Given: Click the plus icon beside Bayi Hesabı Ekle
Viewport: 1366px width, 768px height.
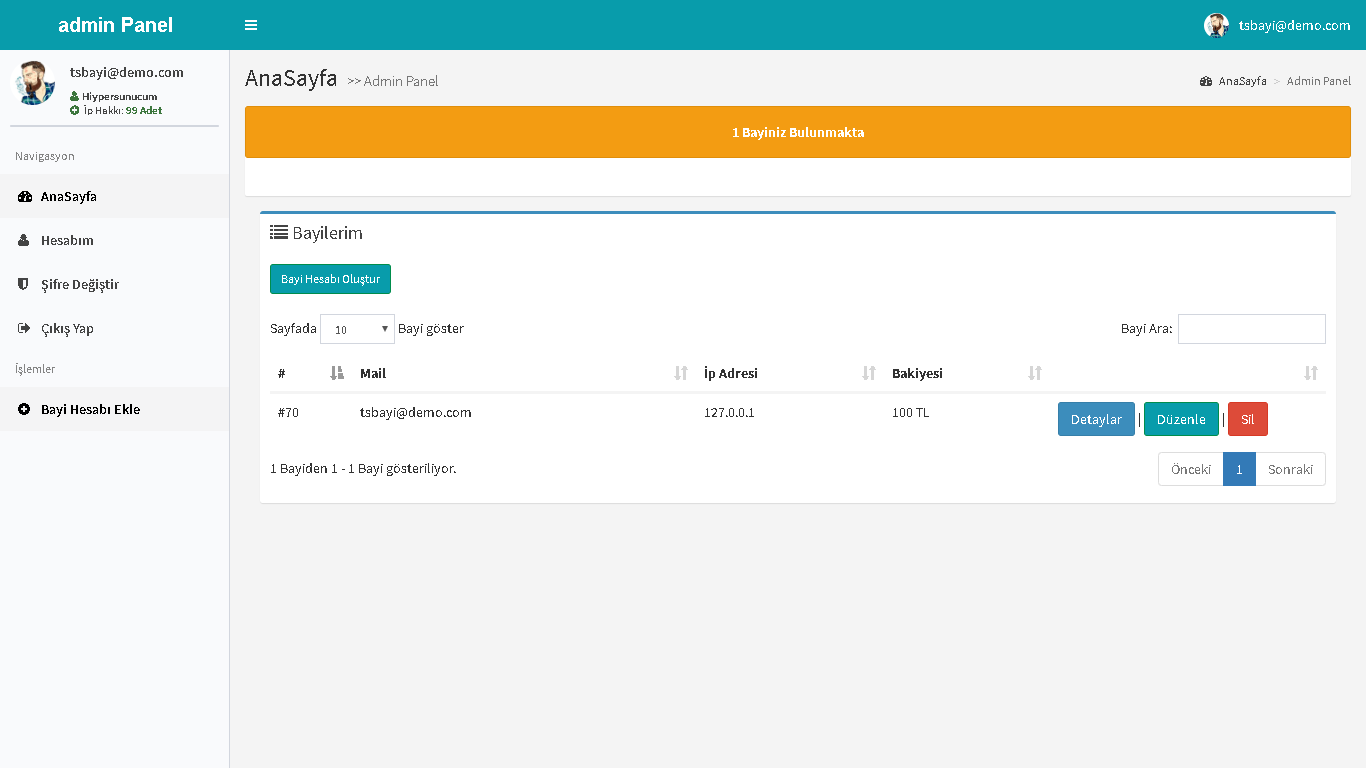Looking at the screenshot, I should click(x=24, y=410).
